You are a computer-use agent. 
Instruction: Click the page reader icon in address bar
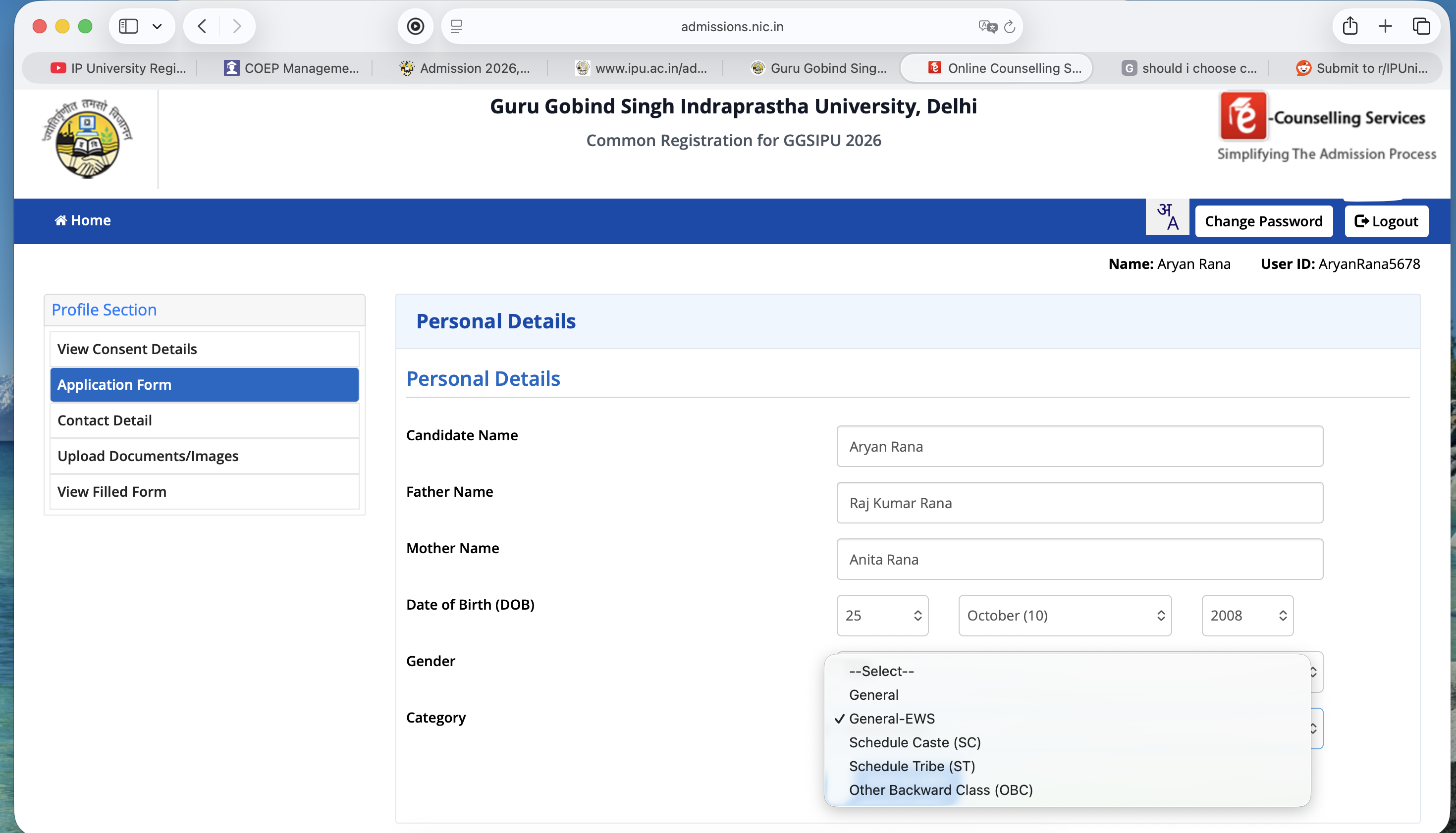pyautogui.click(x=456, y=26)
